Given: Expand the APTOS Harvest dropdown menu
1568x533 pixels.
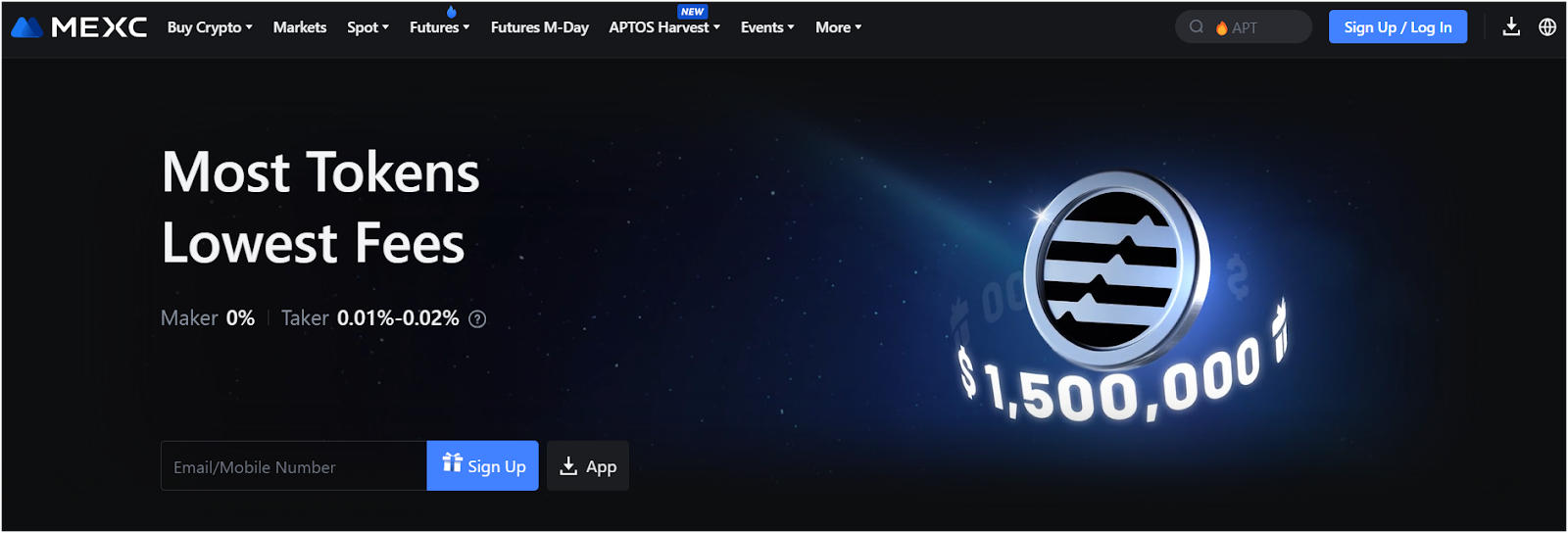Looking at the screenshot, I should click(664, 27).
